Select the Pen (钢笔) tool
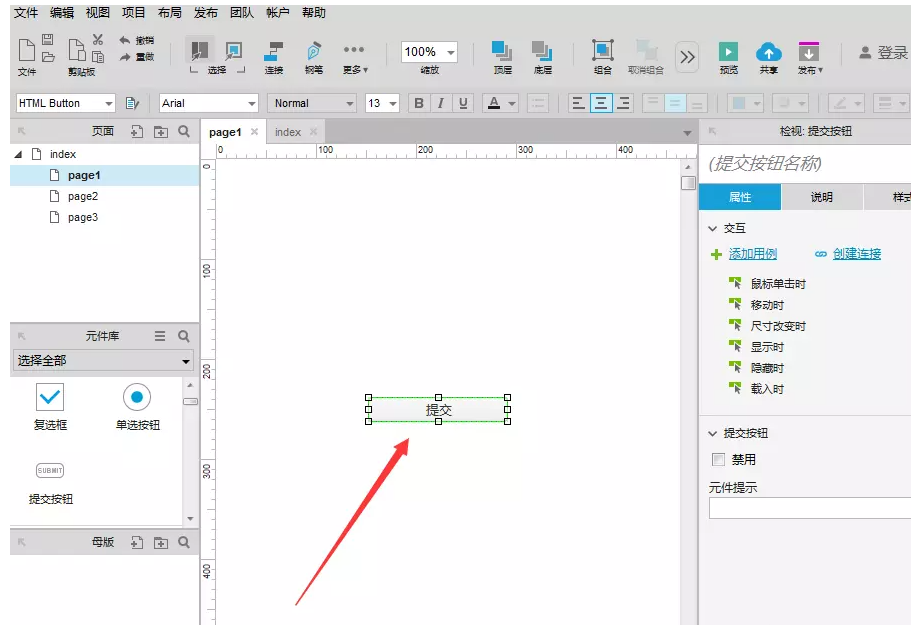The image size is (922, 625). (x=314, y=51)
